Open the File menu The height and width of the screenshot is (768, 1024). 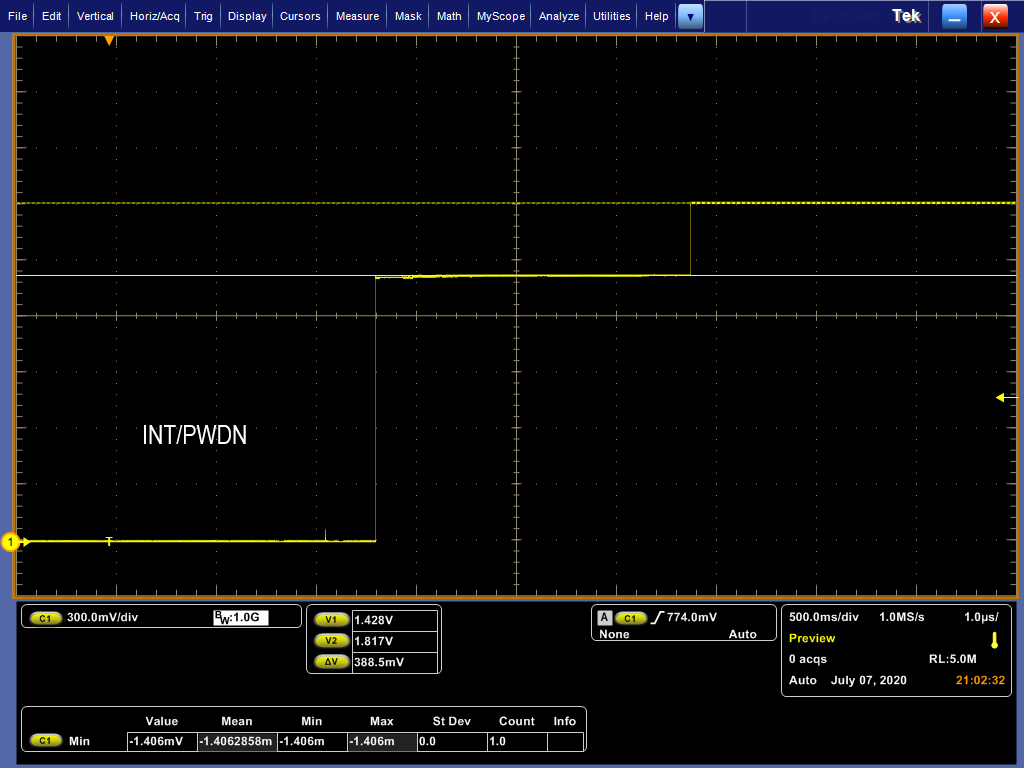17,16
